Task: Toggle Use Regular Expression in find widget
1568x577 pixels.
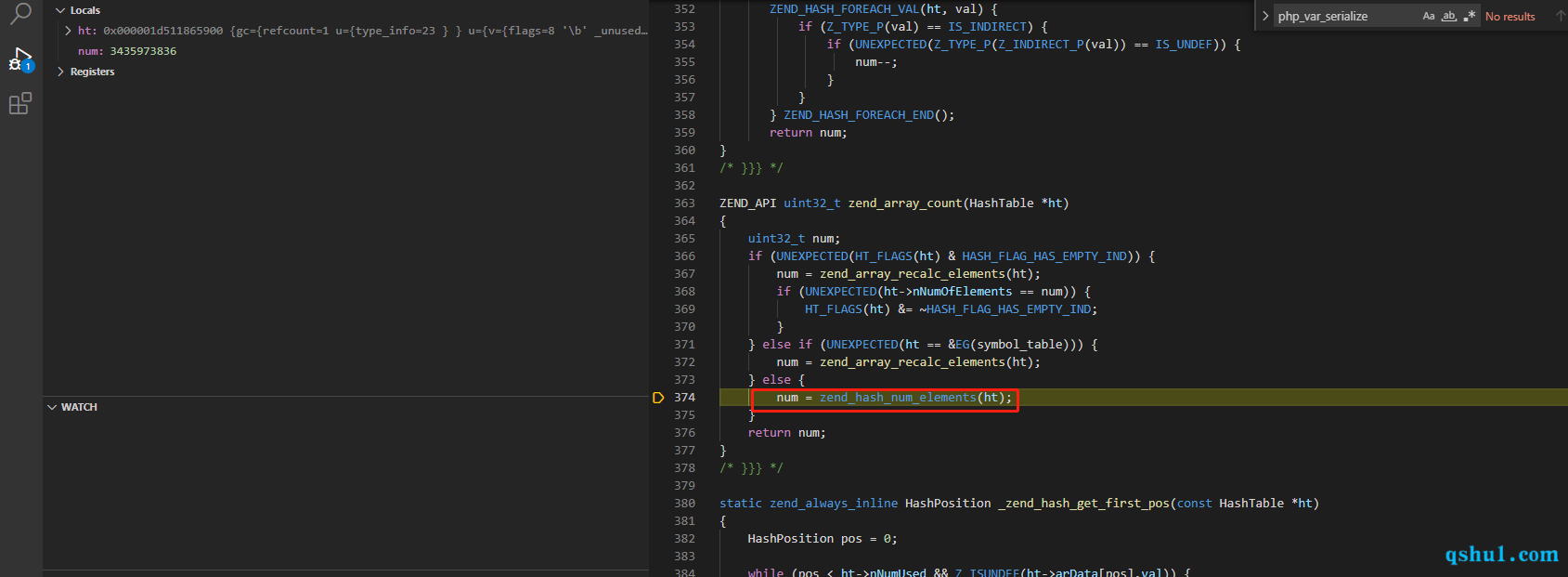Action: (1470, 16)
